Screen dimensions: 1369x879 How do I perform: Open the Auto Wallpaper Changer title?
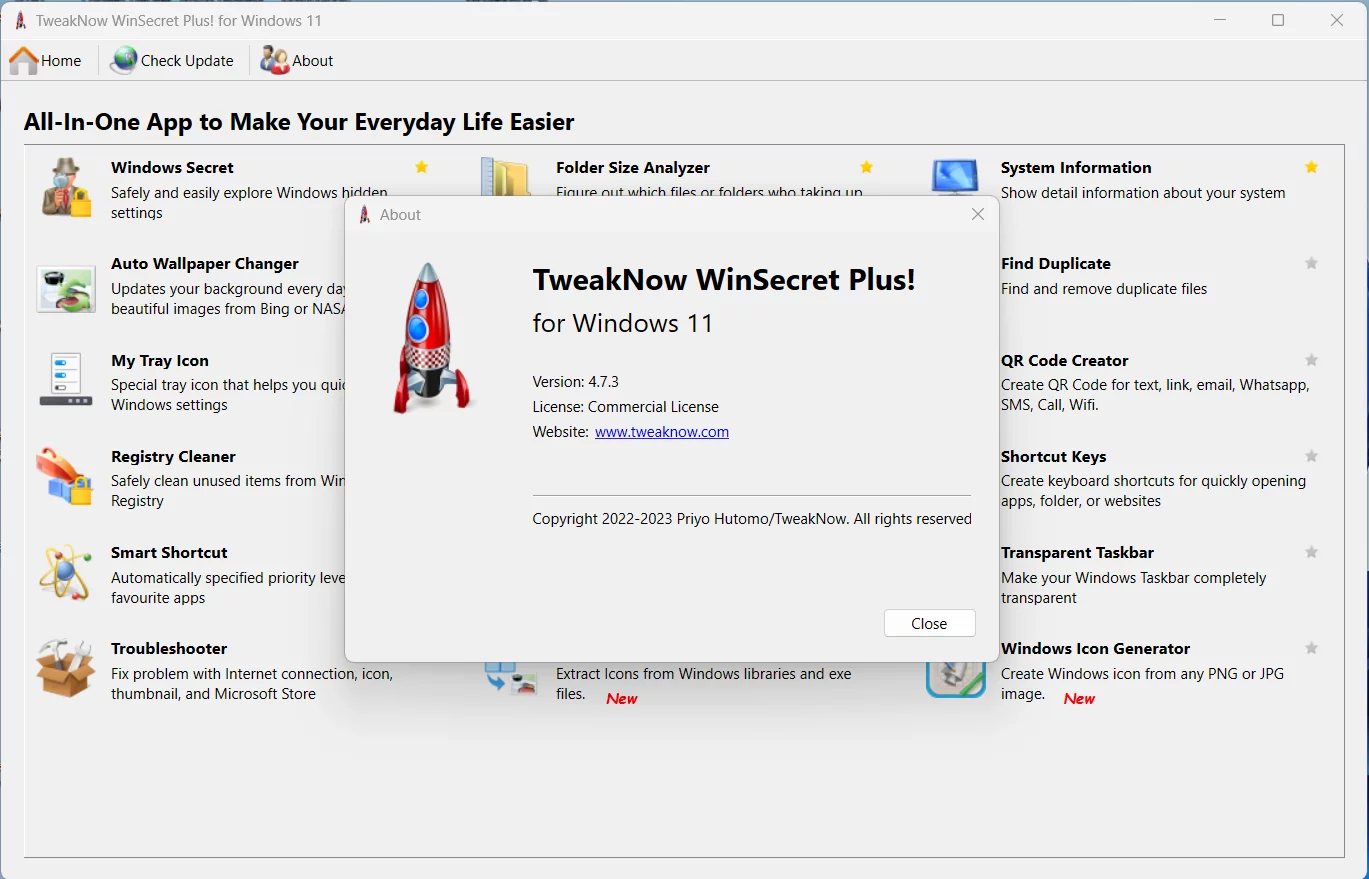pyautogui.click(x=205, y=264)
